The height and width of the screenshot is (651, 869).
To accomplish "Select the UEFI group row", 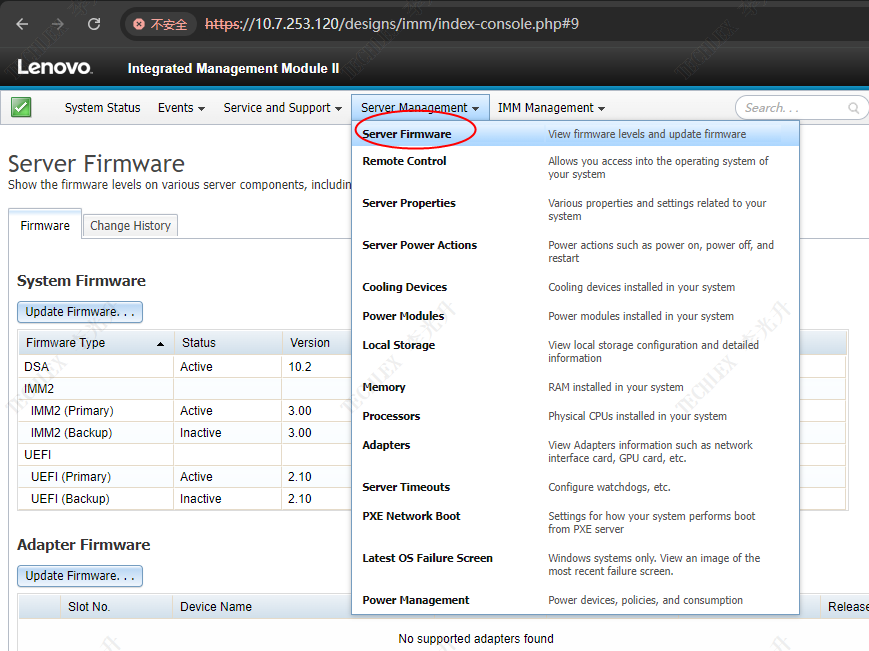I will (185, 455).
